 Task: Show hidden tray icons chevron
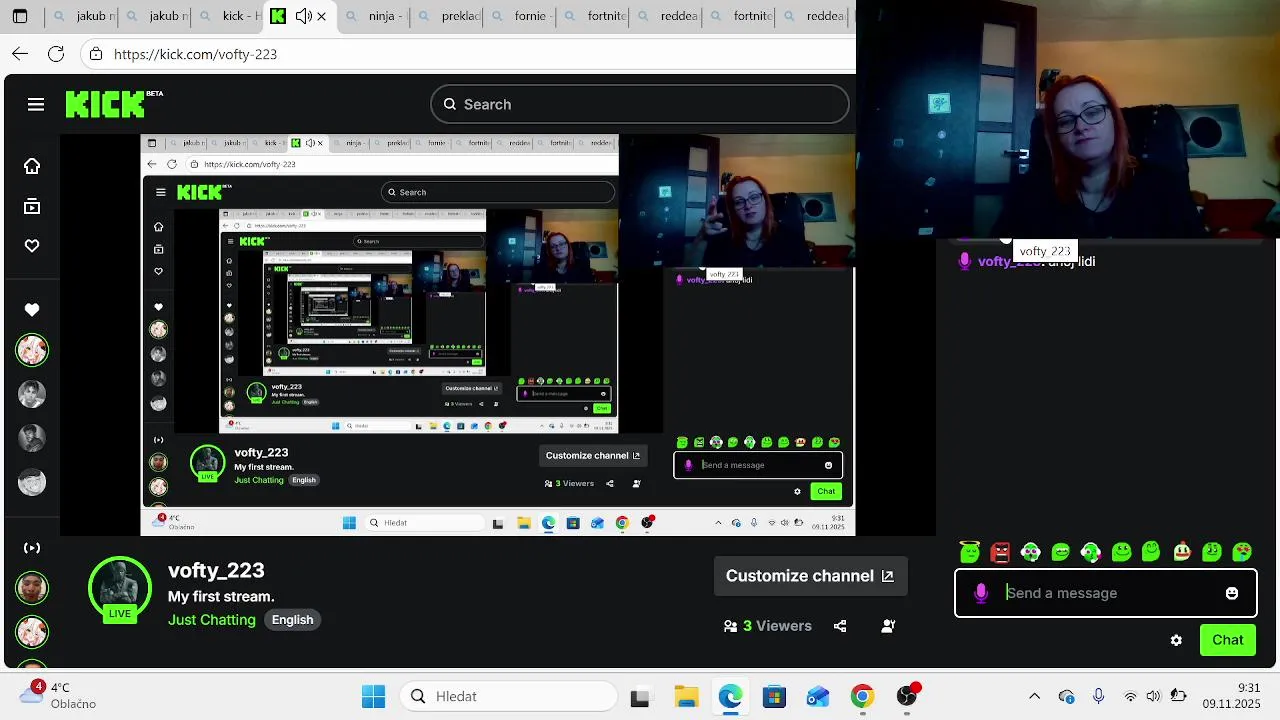(x=1035, y=696)
